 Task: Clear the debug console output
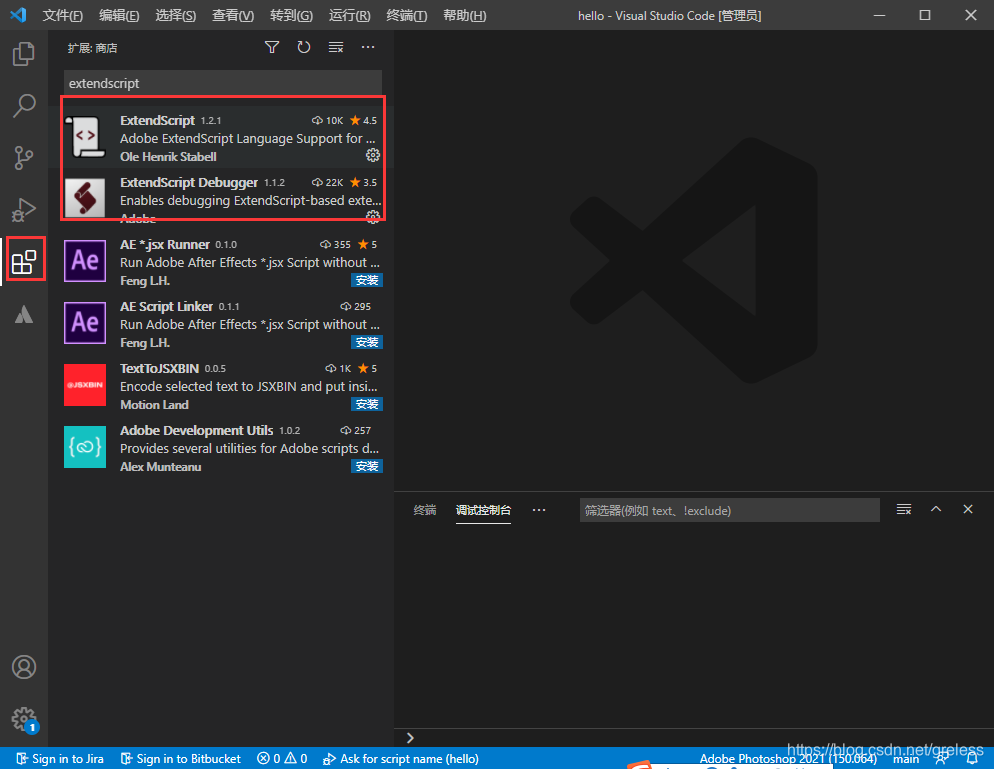tap(904, 509)
